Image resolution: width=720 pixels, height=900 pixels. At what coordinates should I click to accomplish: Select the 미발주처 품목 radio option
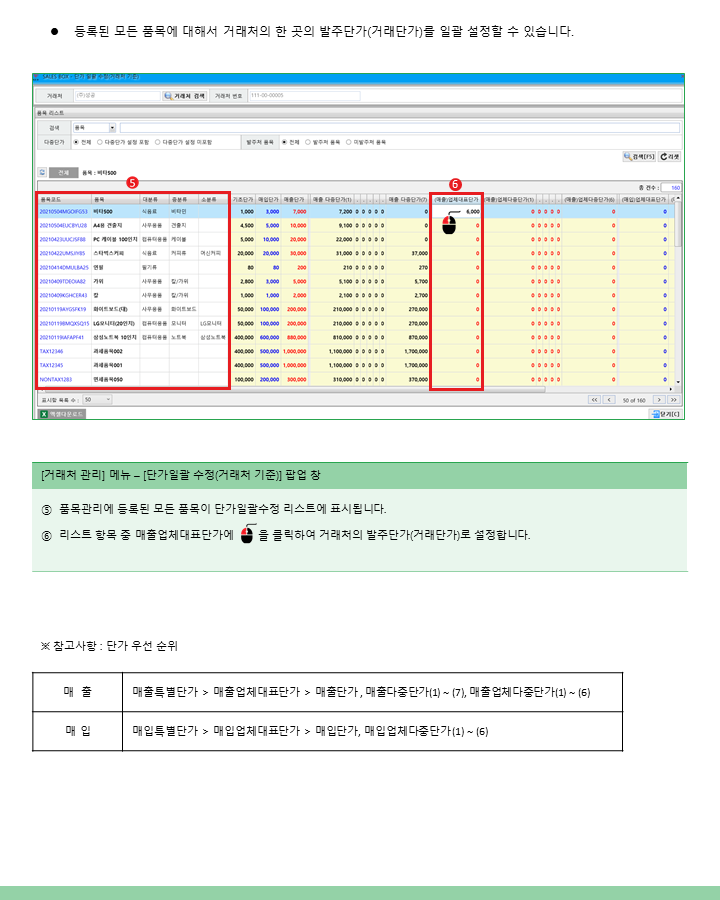(349, 142)
